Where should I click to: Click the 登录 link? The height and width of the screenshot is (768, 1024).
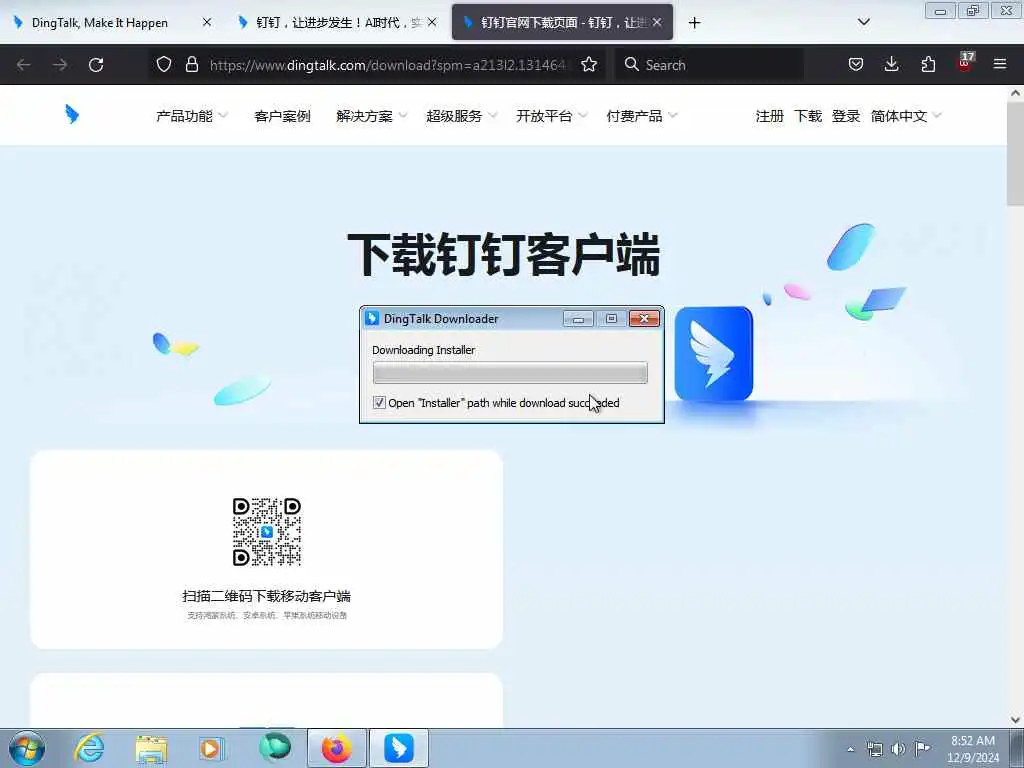tap(846, 116)
